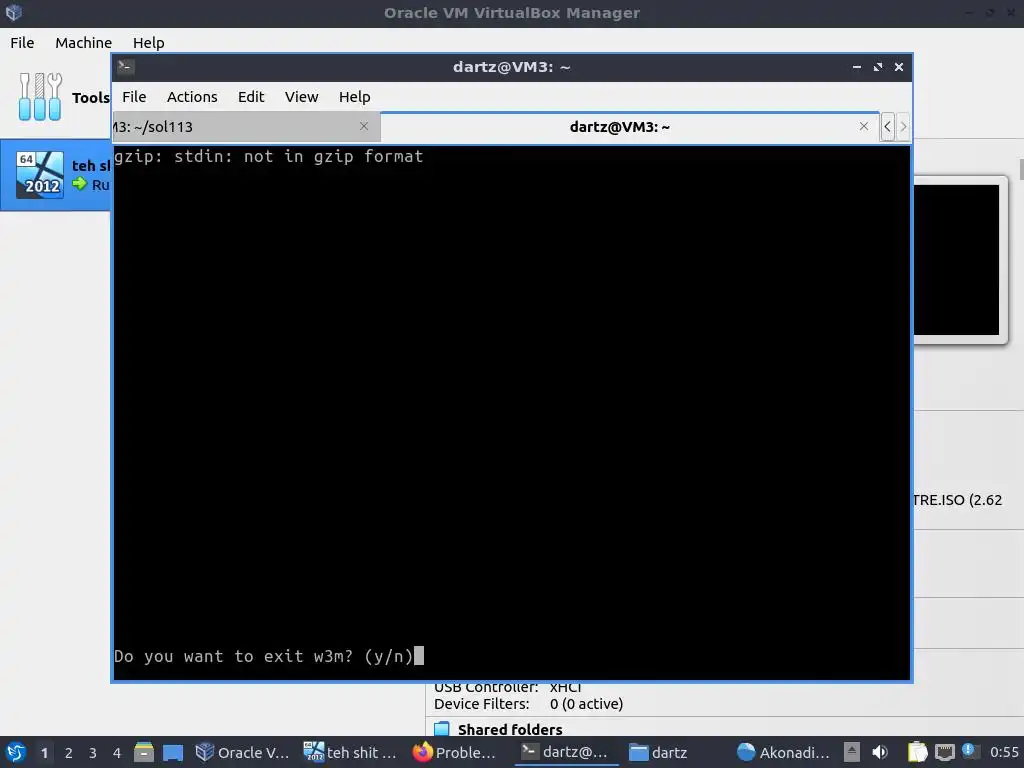Close the dartz@VM3: ~ terminal tab
The image size is (1024, 768).
(863, 126)
